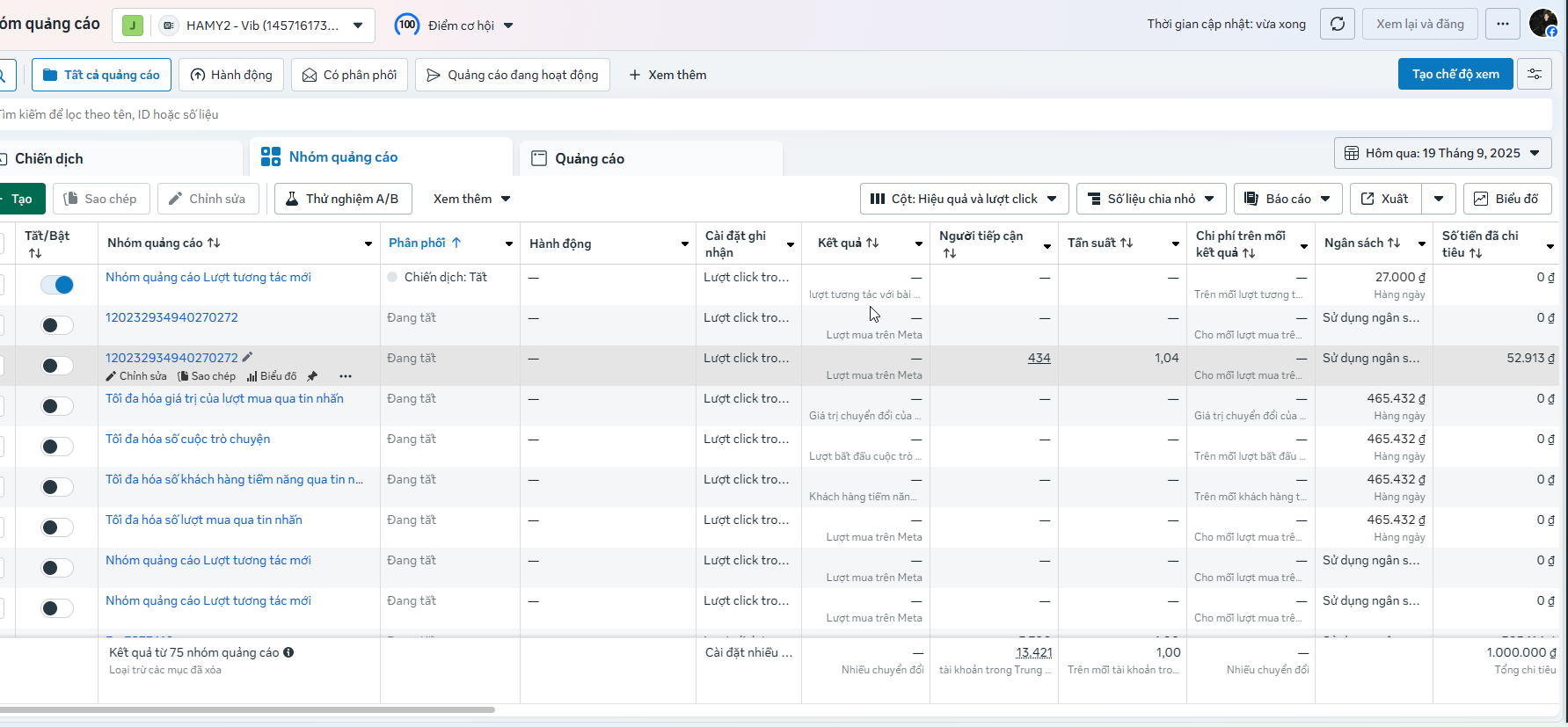Viewport: 1568px width, 727px height.
Task: Enable Tối đa hóa số cuộc trò chuyện toggle
Action: [57, 446]
